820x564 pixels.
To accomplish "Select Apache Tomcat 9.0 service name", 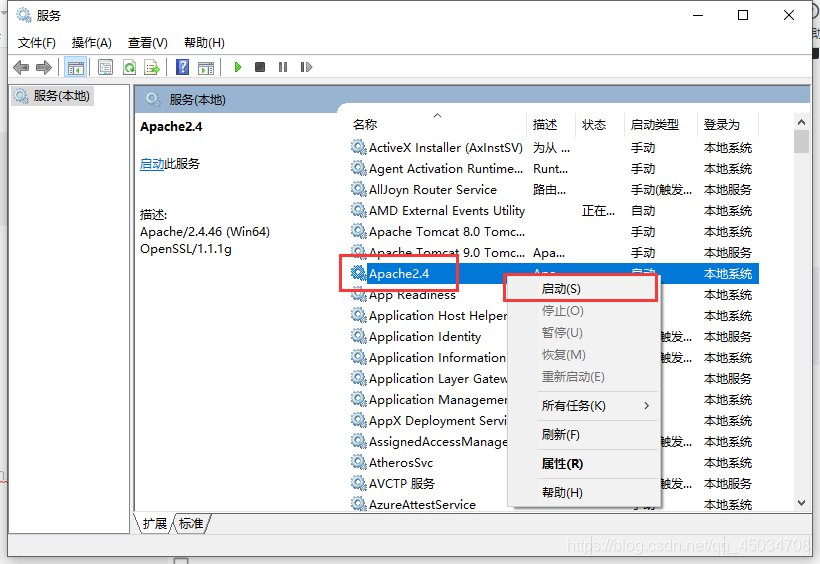I will click(x=447, y=253).
